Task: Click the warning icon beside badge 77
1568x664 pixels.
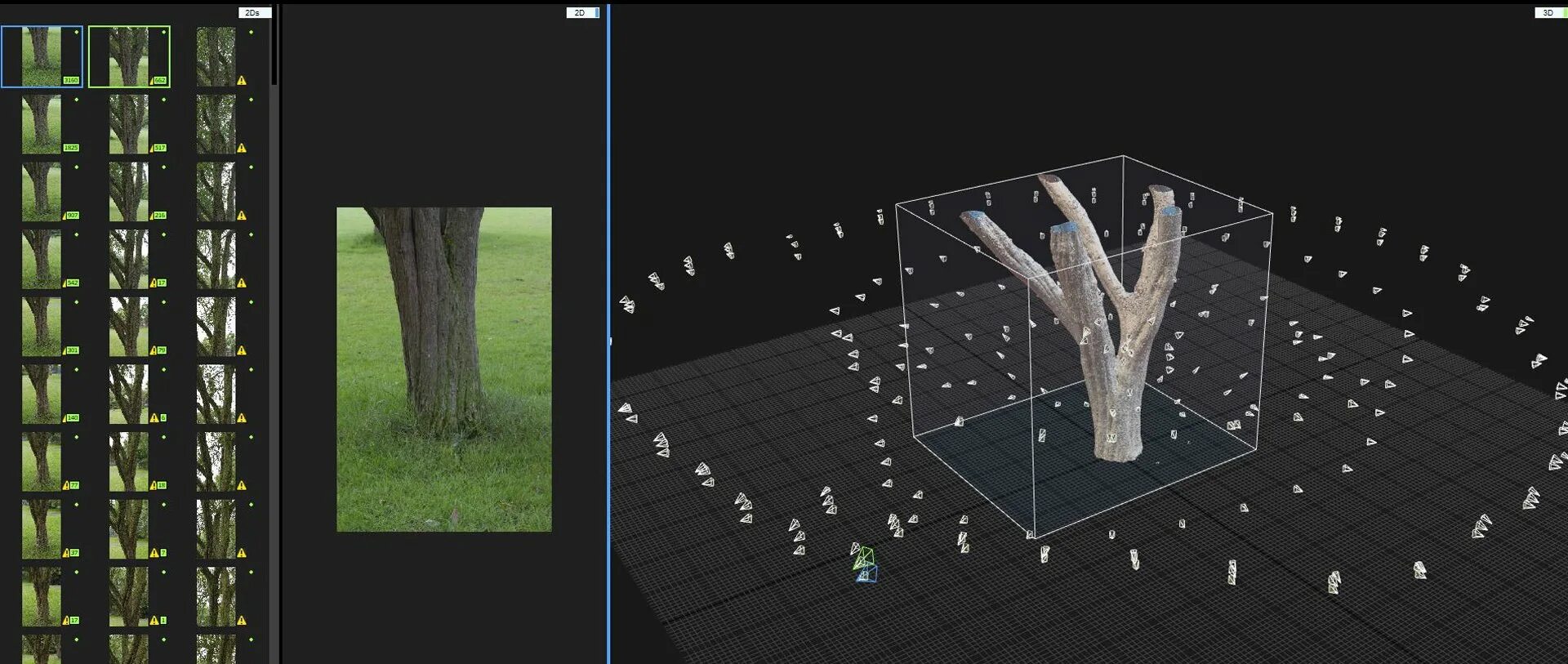Action: pyautogui.click(x=66, y=485)
